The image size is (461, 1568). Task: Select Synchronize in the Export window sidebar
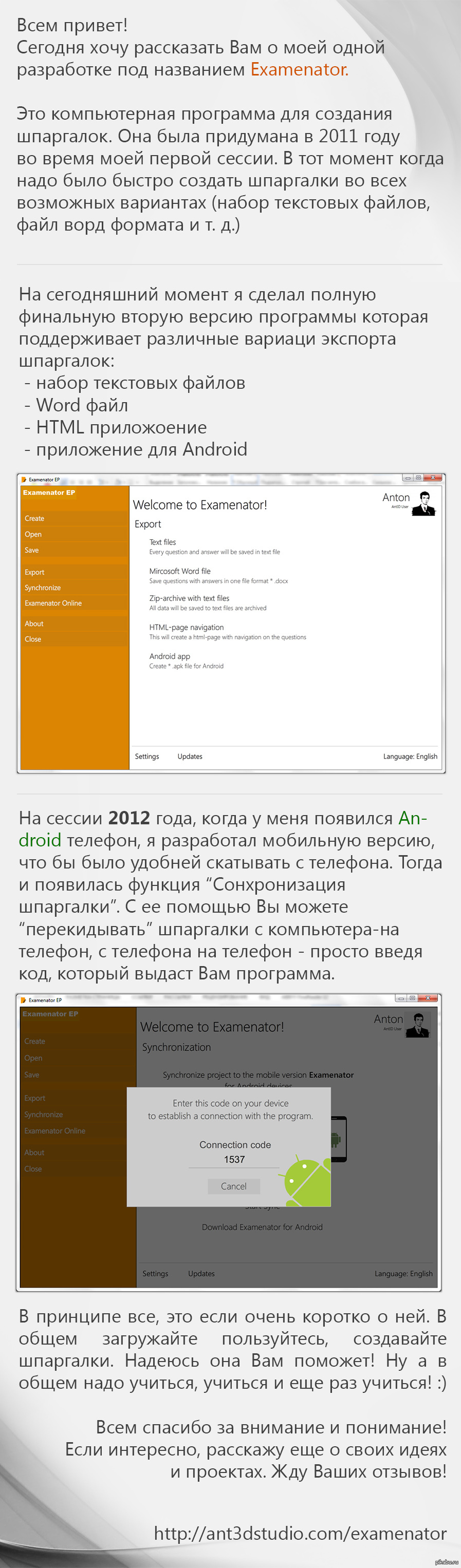[x=43, y=588]
